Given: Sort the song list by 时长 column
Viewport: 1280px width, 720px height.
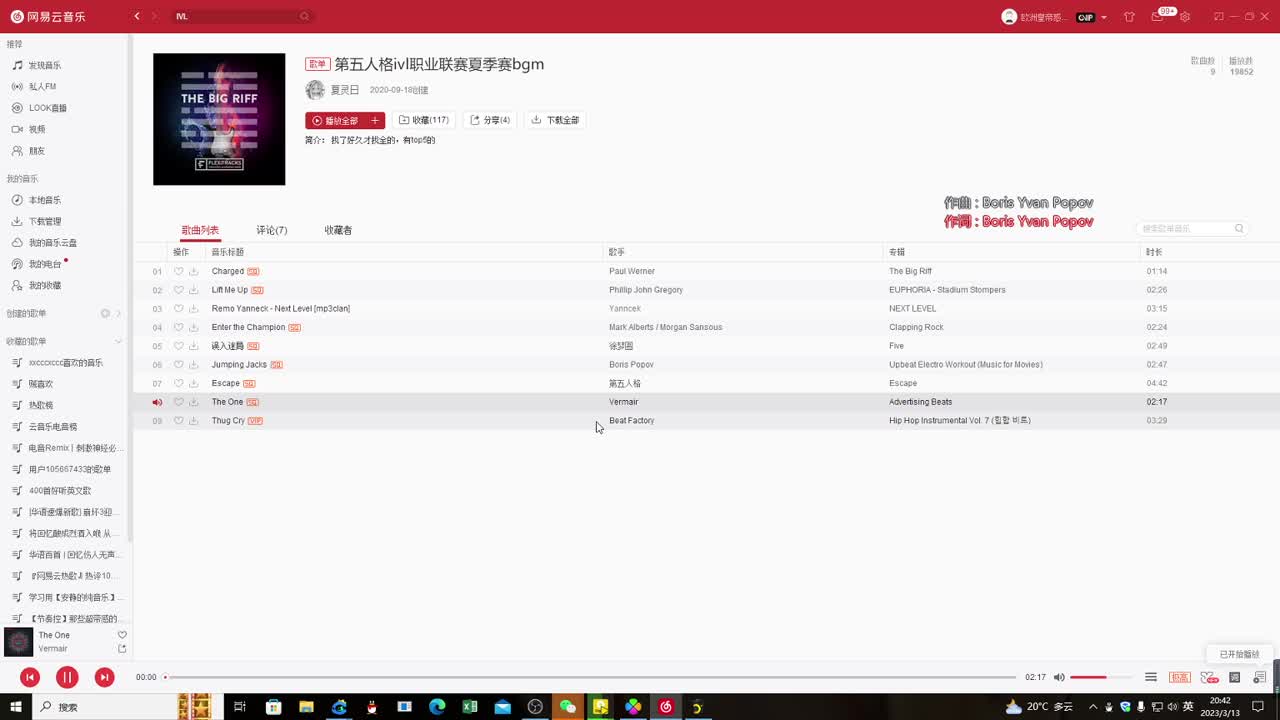Looking at the screenshot, I should pyautogui.click(x=1154, y=252).
